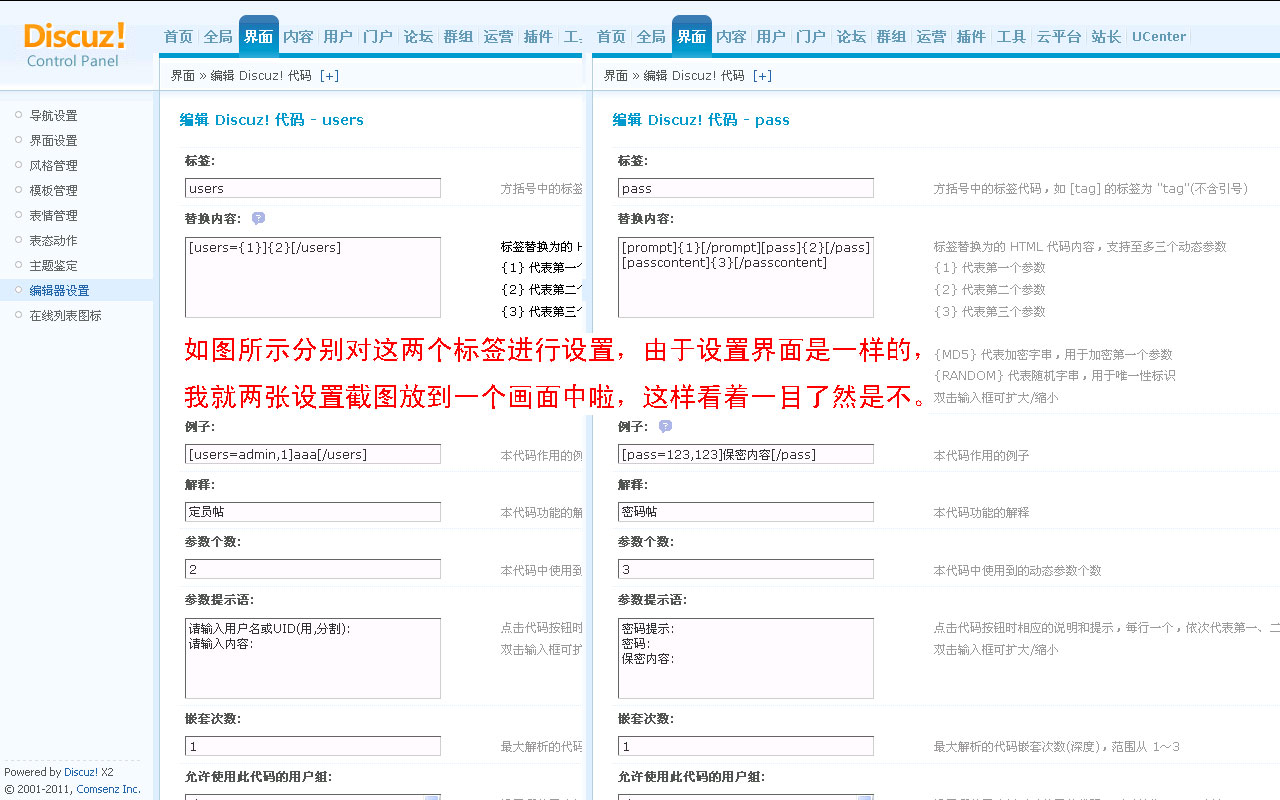Open 站长 tab in pass panel
This screenshot has height=800, width=1280.
[x=1106, y=37]
